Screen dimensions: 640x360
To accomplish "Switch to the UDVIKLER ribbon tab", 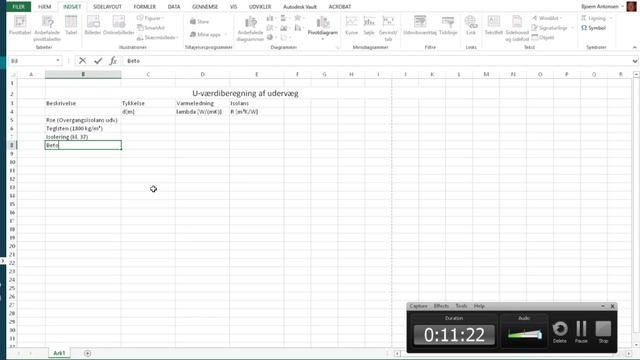I will point(260,7).
